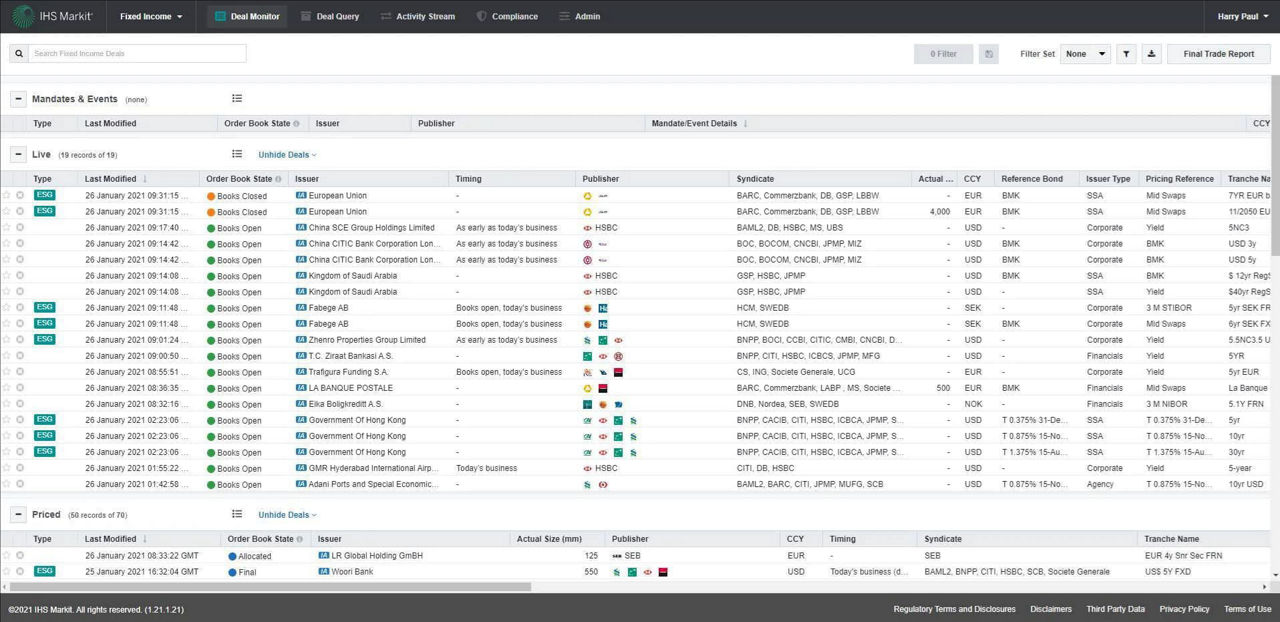Star the Adani Ports deal
1280x622 pixels.
(7, 484)
